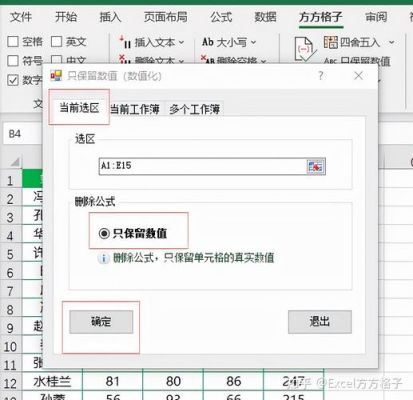Expand the 大小写 dropdown
The image size is (413, 400).
(x=253, y=42)
